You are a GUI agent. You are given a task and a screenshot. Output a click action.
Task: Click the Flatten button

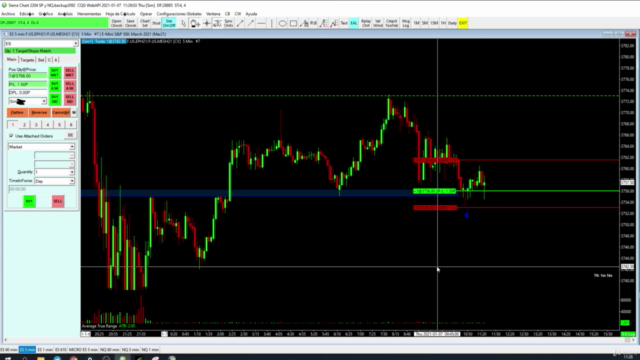[x=17, y=112]
